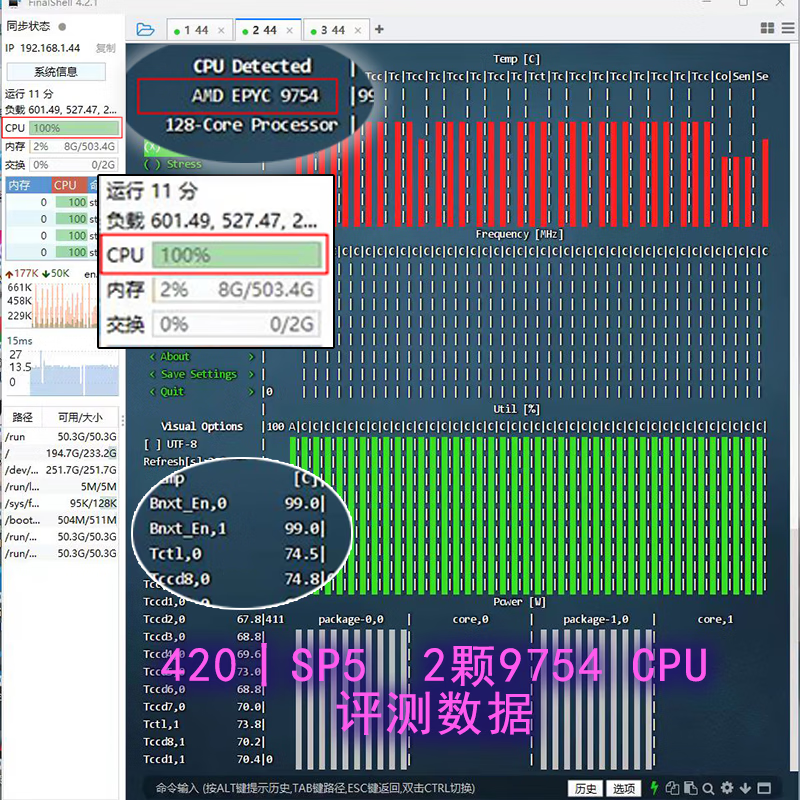Viewport: 800px width, 800px height.
Task: Open terminal settings gear icon
Action: [727, 788]
